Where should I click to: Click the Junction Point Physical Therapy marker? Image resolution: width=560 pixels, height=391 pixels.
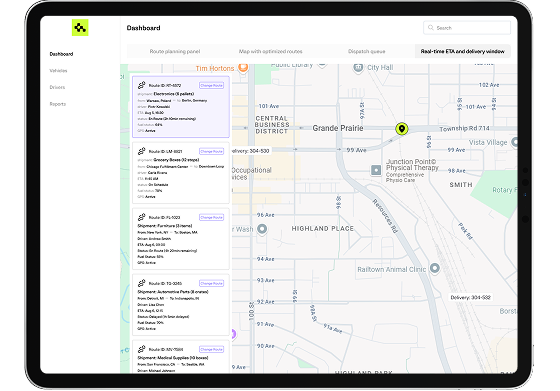pyautogui.click(x=376, y=170)
